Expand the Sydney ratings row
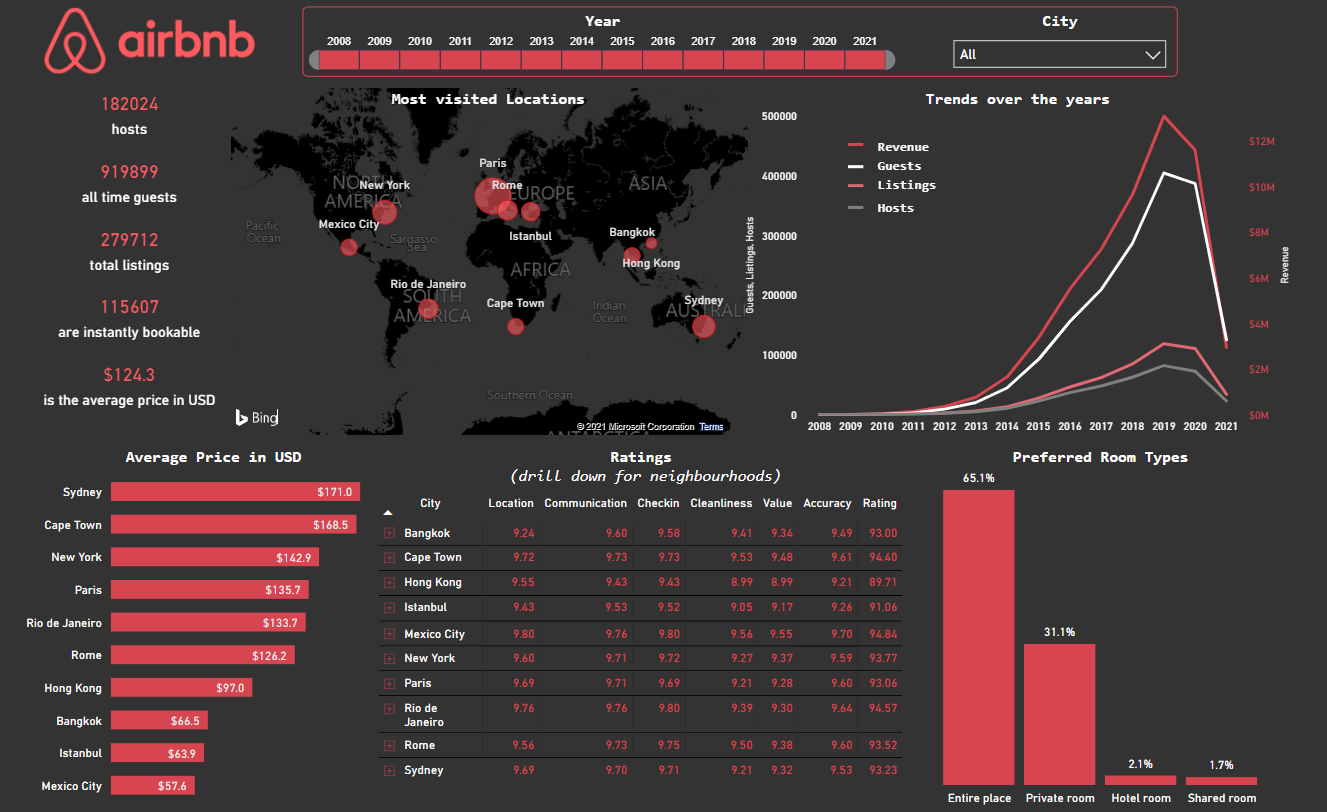This screenshot has width=1327, height=812. coord(389,770)
